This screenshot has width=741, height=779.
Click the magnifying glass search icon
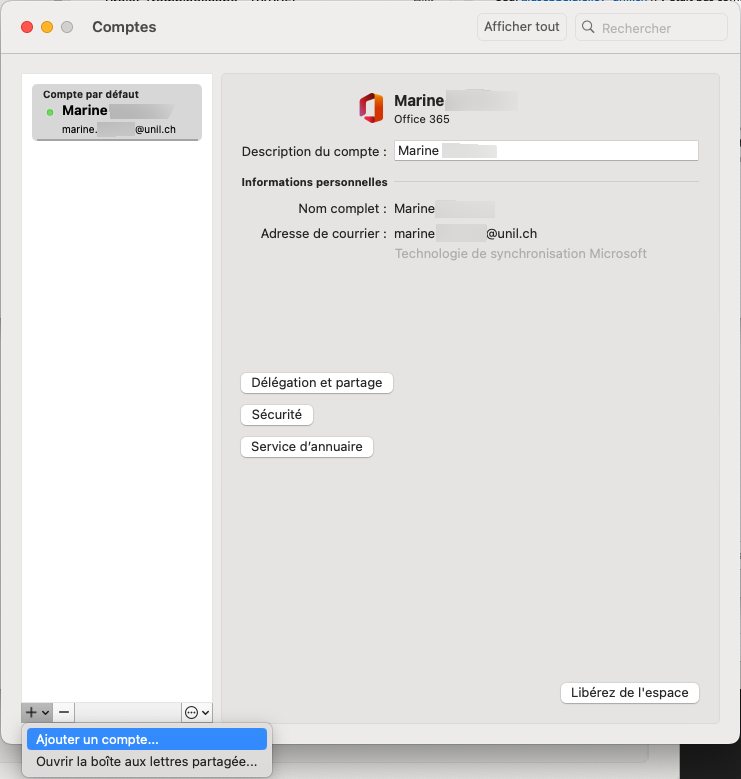click(x=588, y=28)
